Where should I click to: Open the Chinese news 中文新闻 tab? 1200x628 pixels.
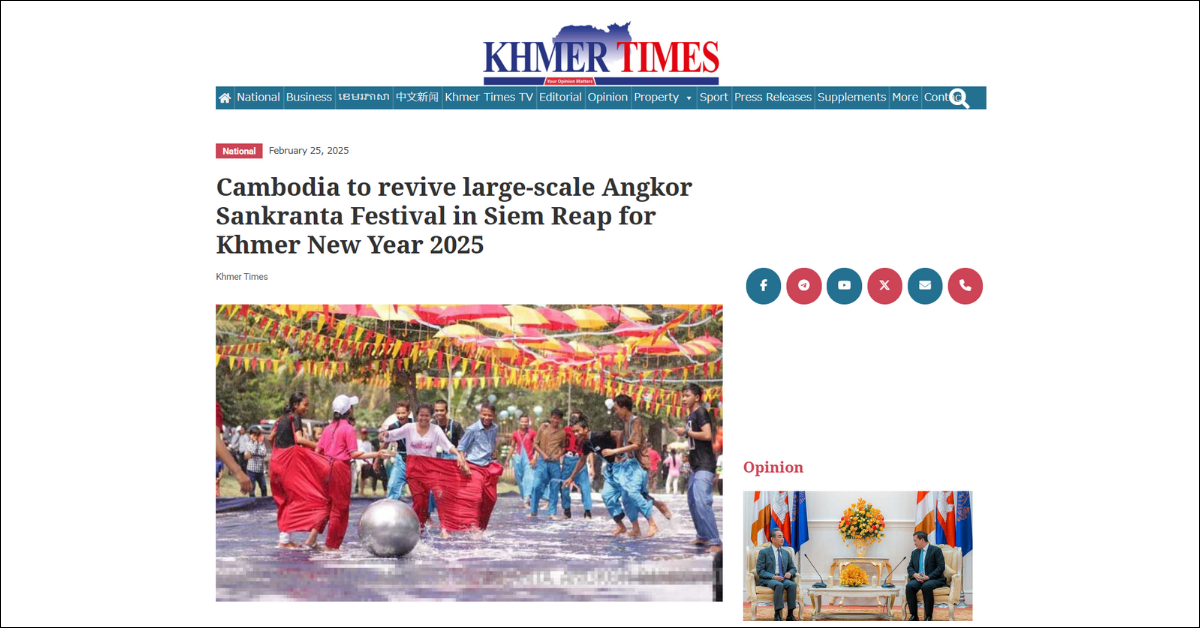click(417, 97)
